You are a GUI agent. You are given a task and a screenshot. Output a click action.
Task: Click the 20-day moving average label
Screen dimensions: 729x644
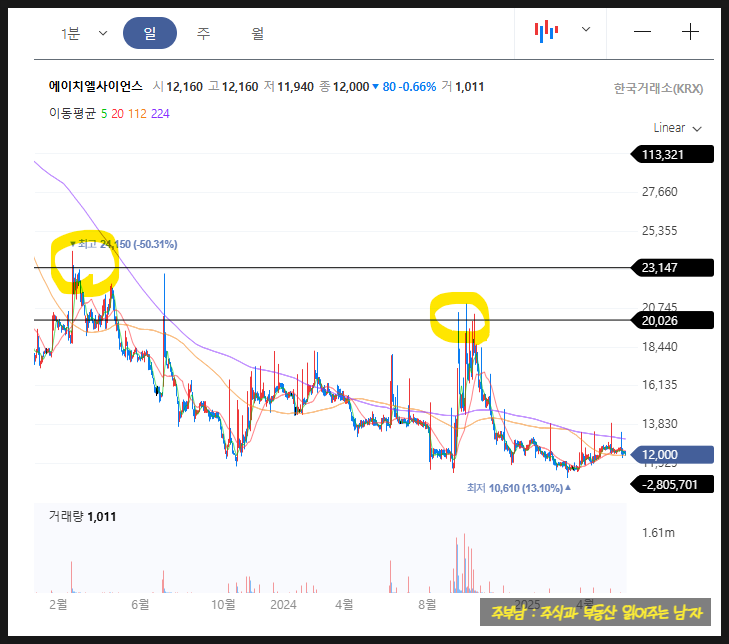coord(117,114)
